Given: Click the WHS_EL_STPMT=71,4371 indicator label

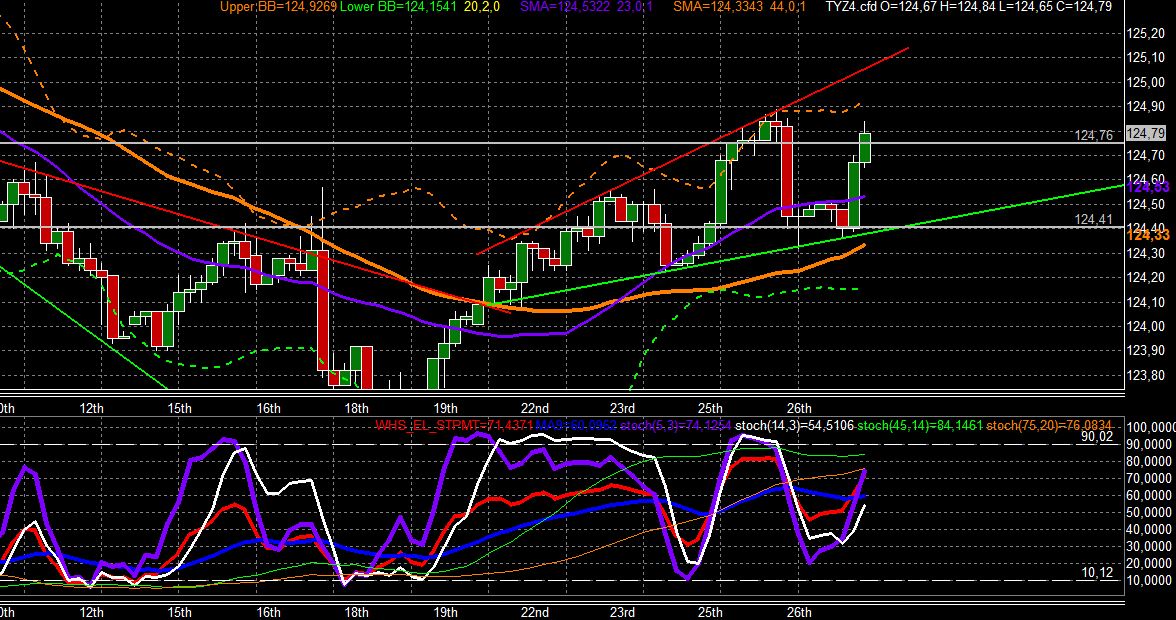Looking at the screenshot, I should pos(454,426).
